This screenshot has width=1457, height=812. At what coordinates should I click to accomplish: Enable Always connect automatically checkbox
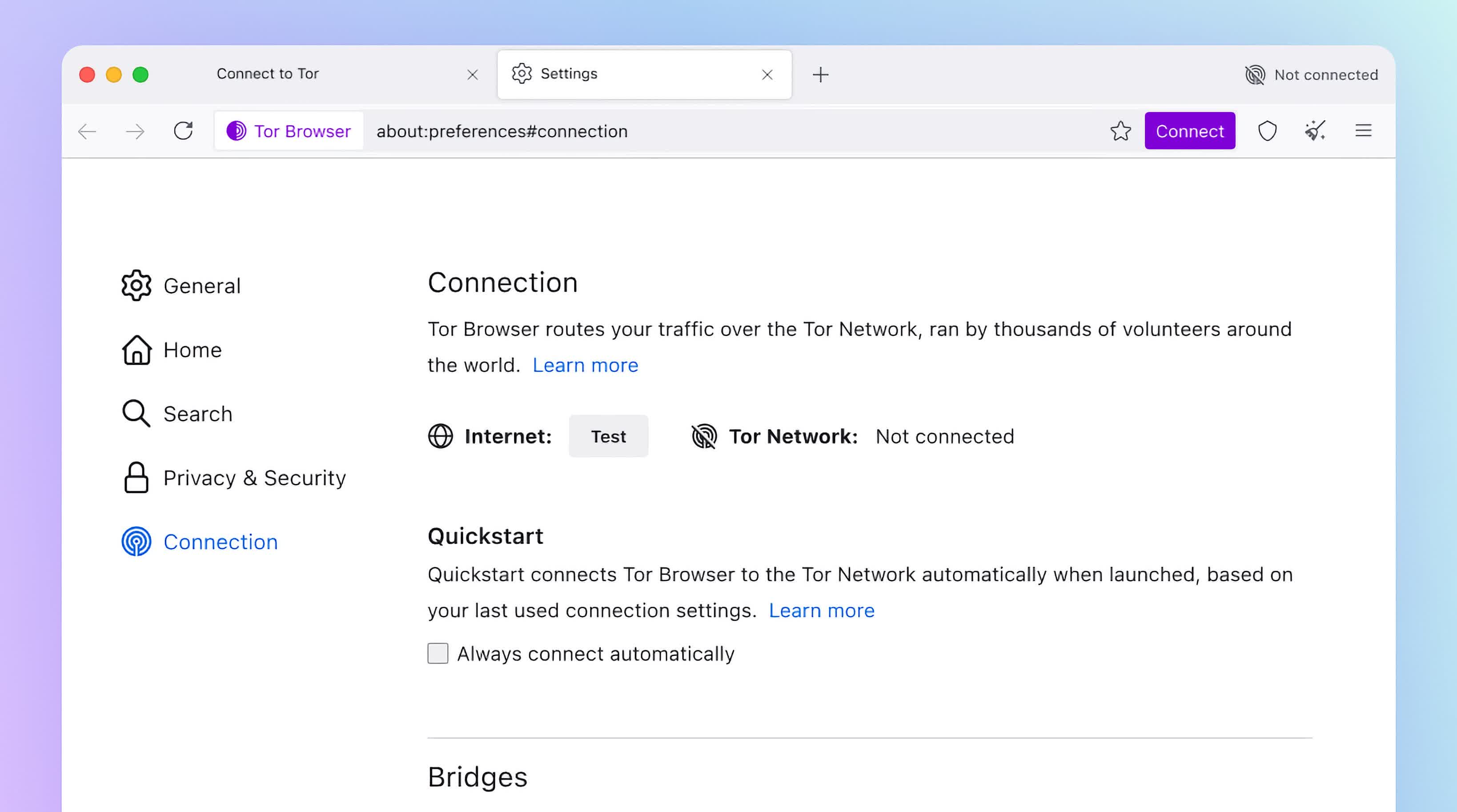pos(438,654)
